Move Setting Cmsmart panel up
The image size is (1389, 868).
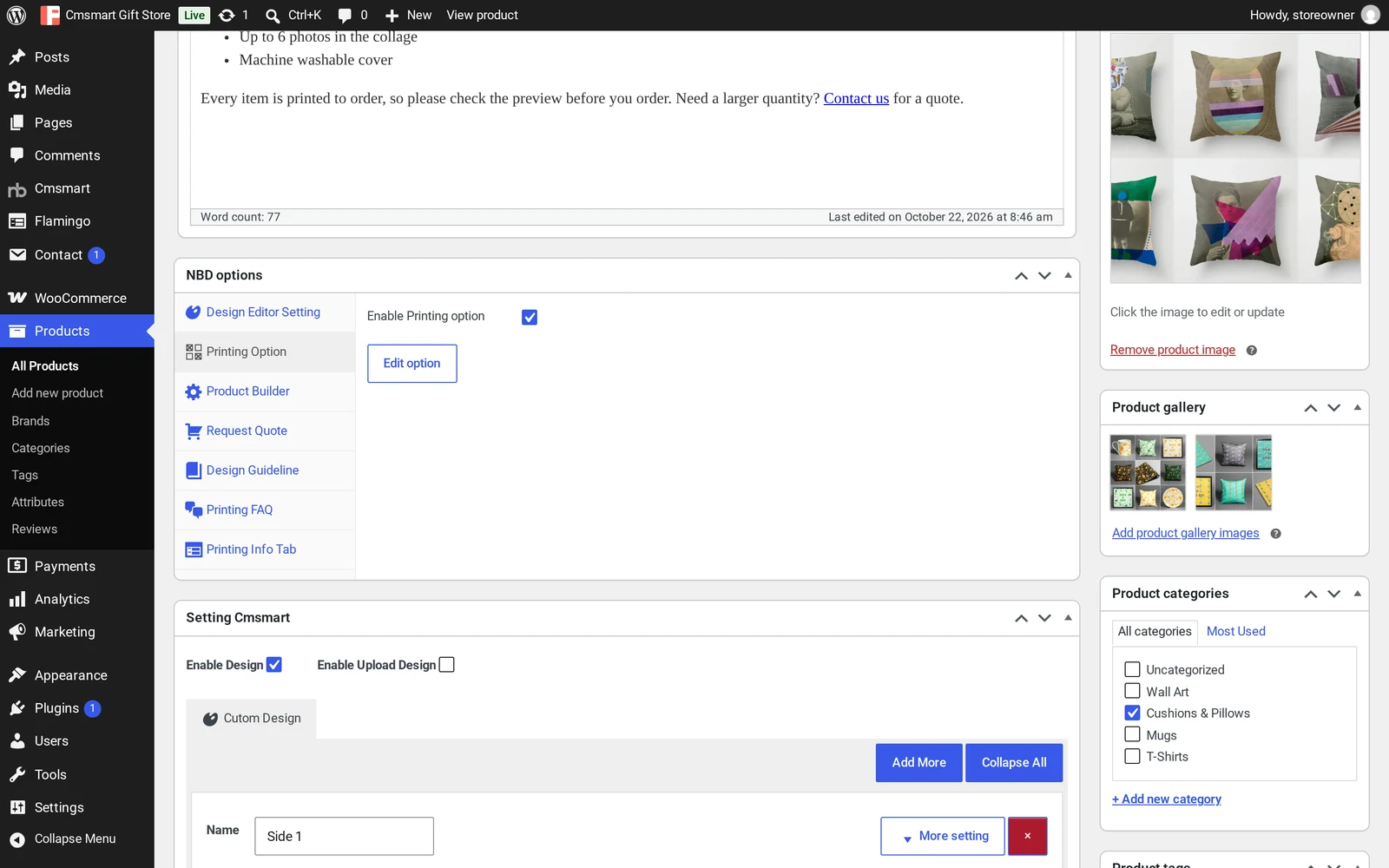coord(1021,618)
